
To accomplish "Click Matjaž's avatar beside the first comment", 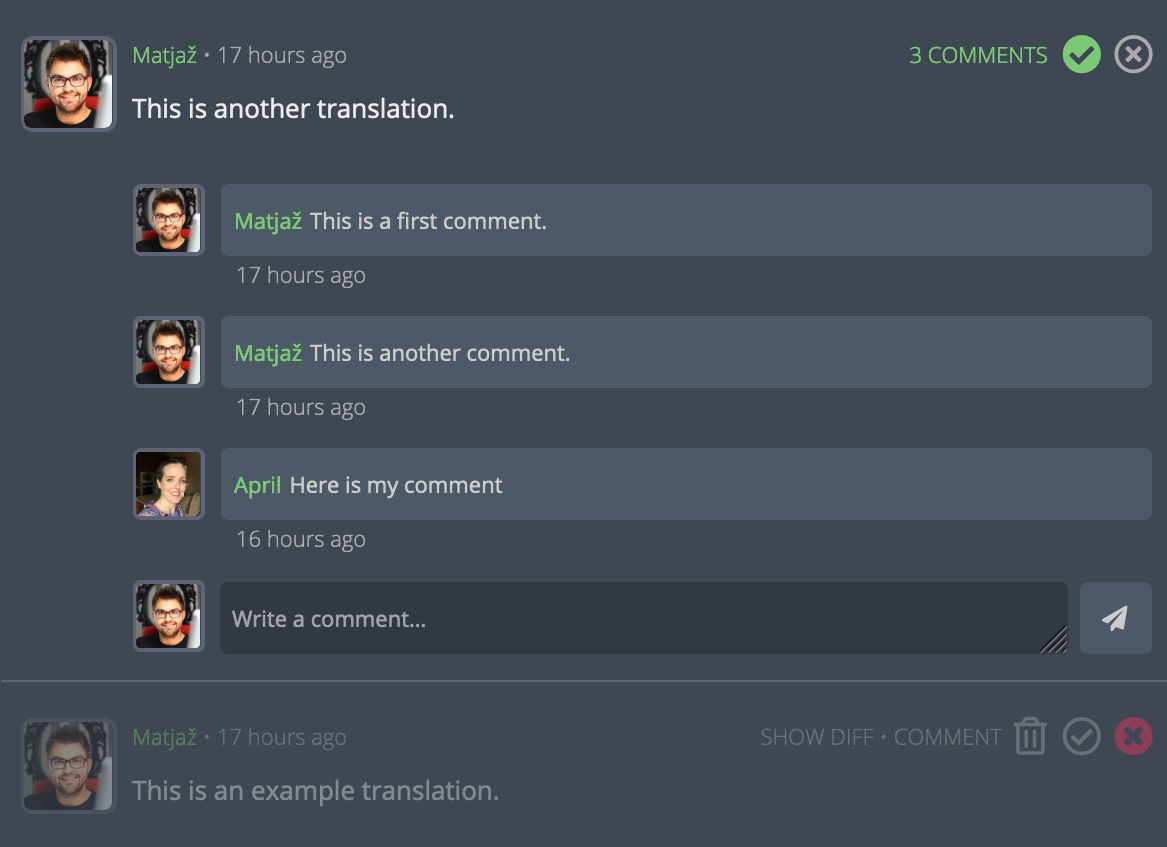I will click(169, 220).
